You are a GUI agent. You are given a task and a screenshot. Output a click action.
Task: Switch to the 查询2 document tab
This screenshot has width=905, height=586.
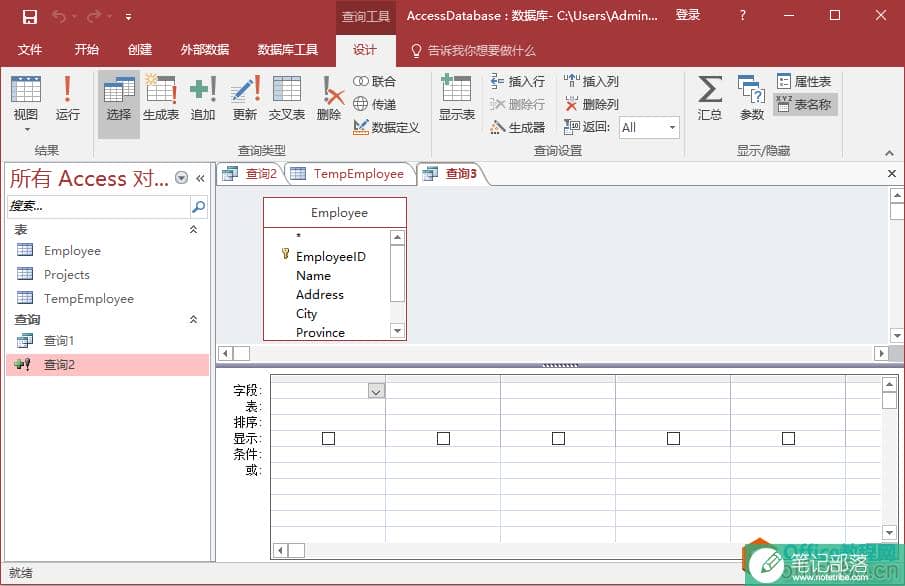(x=250, y=174)
